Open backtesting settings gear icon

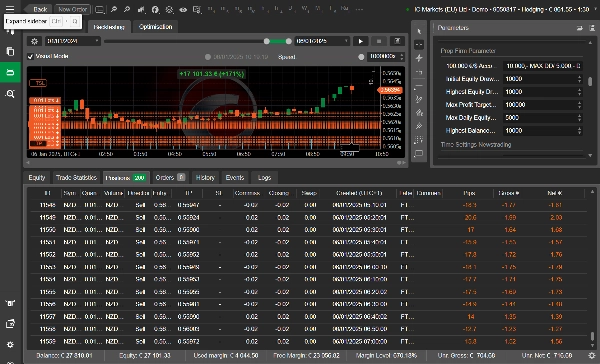[34, 41]
